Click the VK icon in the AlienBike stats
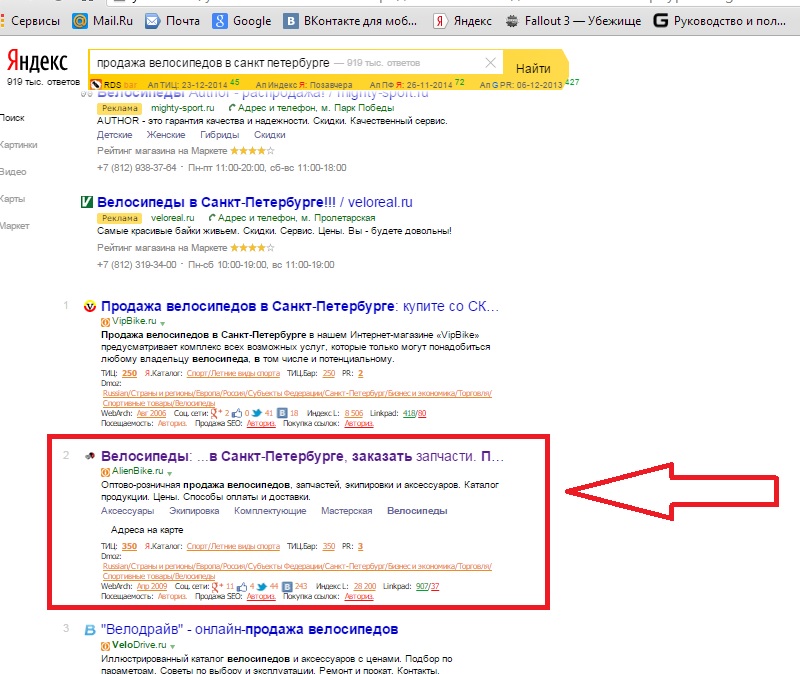This screenshot has height=674, width=800. 287,587
